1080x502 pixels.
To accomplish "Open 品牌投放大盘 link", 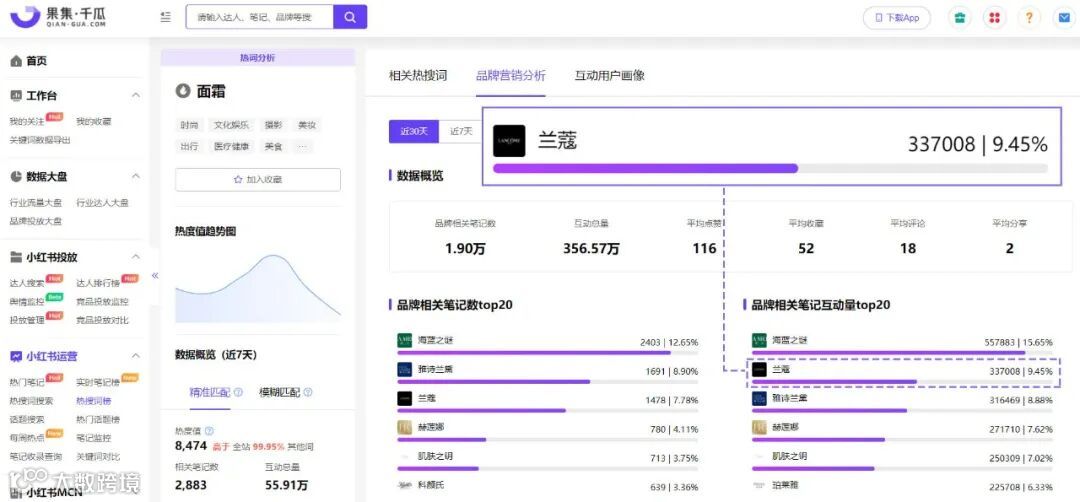I will (x=36, y=222).
